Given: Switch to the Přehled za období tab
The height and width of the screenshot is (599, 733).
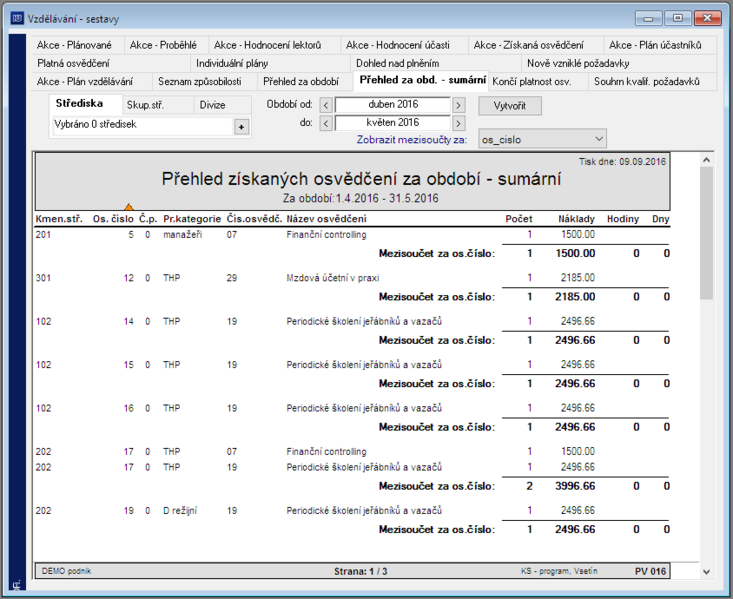Looking at the screenshot, I should point(301,81).
